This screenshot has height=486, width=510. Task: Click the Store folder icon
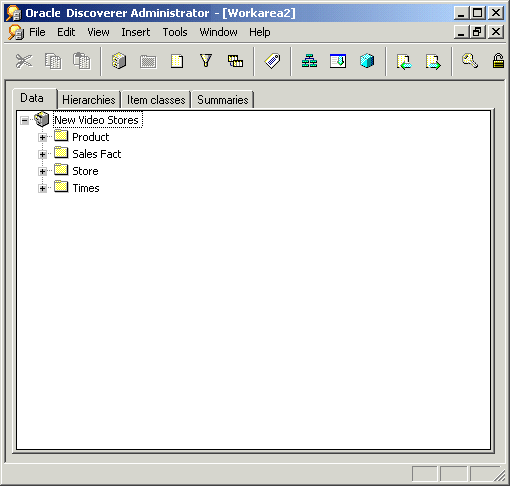point(61,170)
